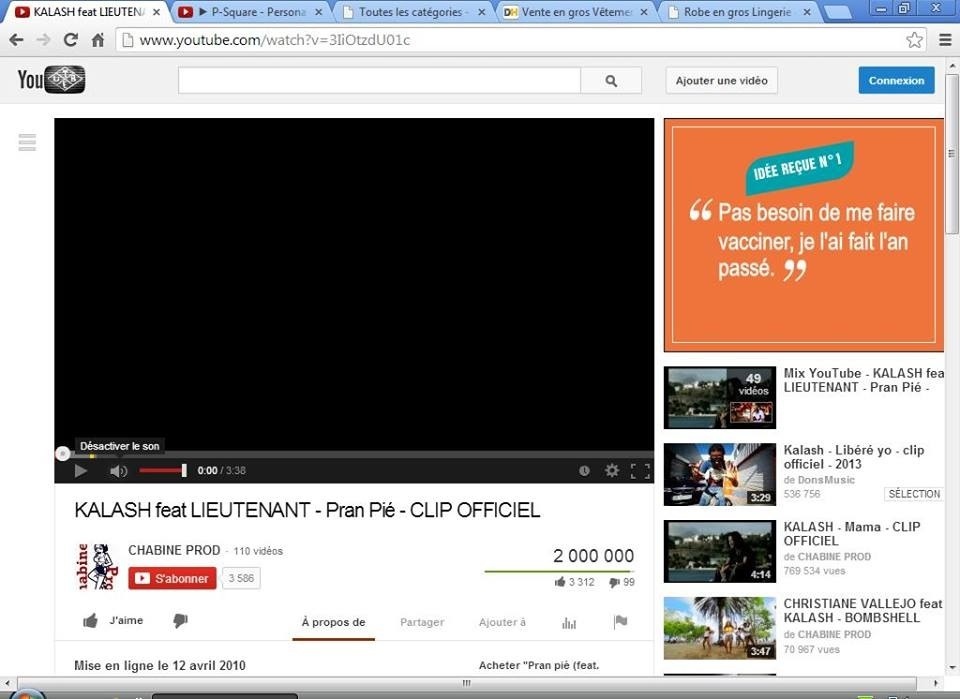Close the KALASH feat LIEUTENANT tab
Image resolution: width=960 pixels, height=699 pixels.
pos(157,12)
